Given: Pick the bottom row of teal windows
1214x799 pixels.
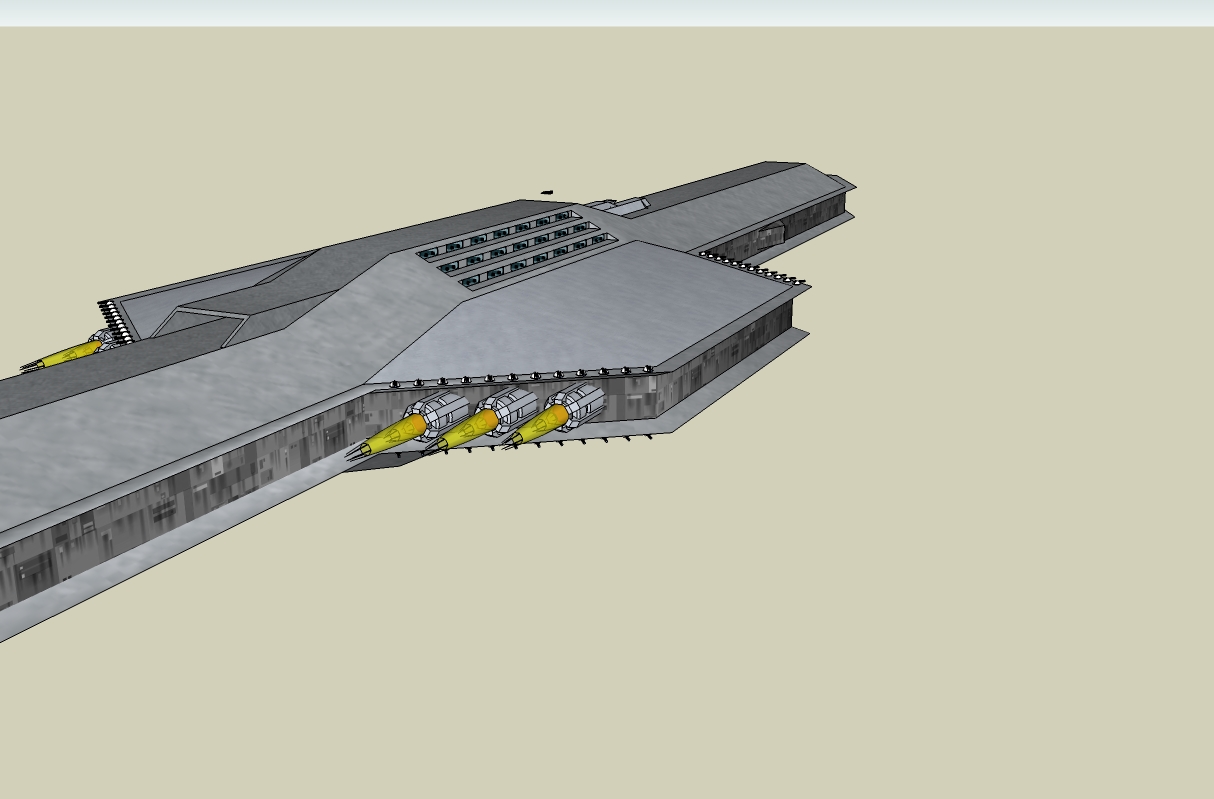Looking at the screenshot, I should (x=537, y=262).
